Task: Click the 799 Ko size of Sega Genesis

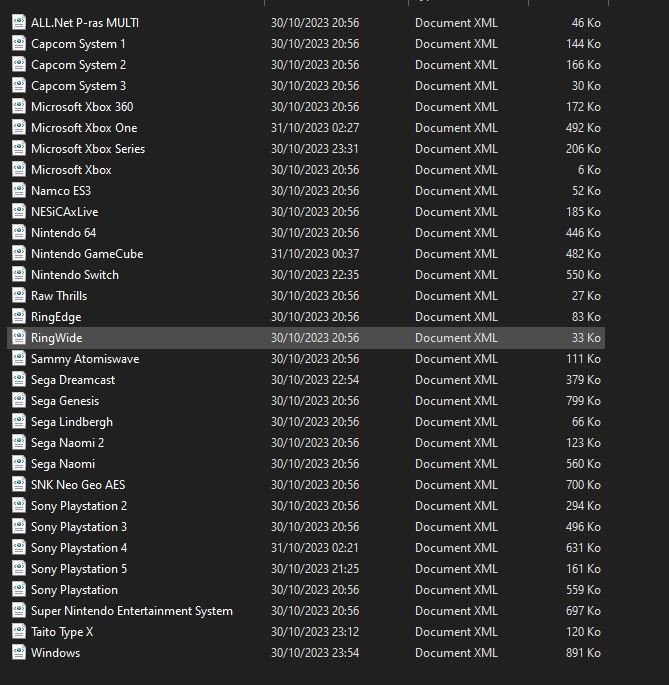Action: pyautogui.click(x=583, y=401)
